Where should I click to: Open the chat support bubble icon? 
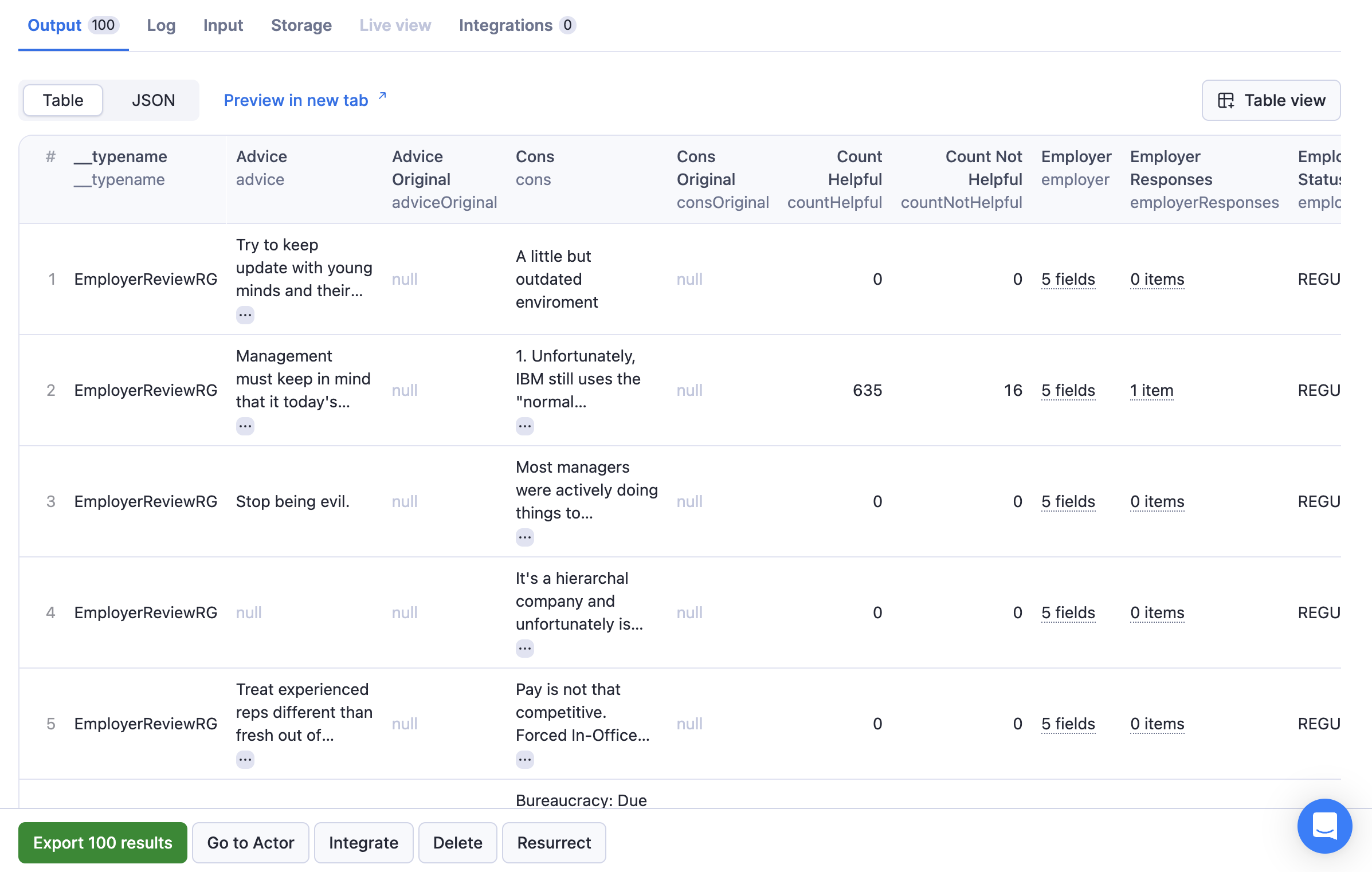tap(1324, 825)
